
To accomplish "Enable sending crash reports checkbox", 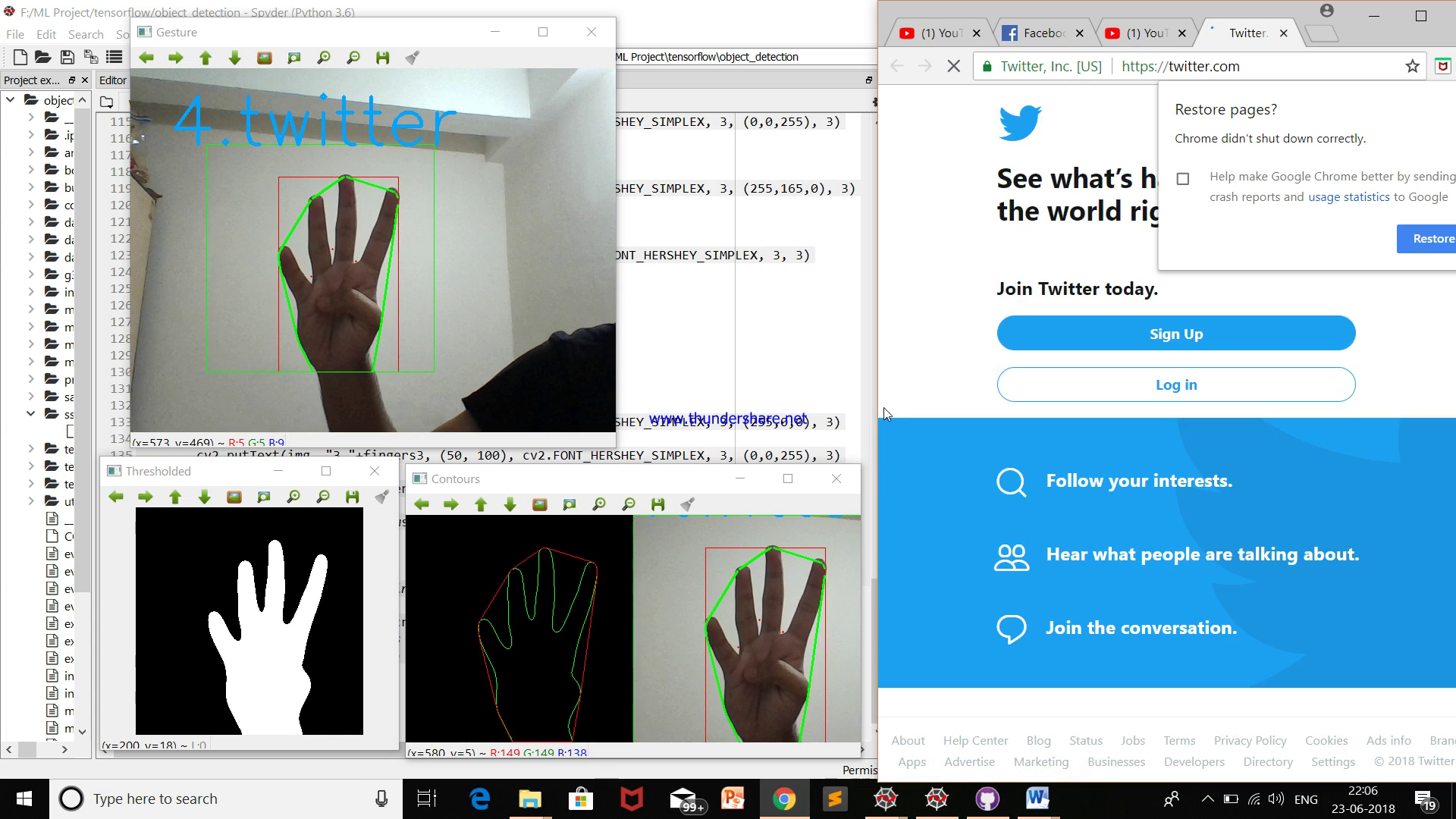I will coord(1183,179).
